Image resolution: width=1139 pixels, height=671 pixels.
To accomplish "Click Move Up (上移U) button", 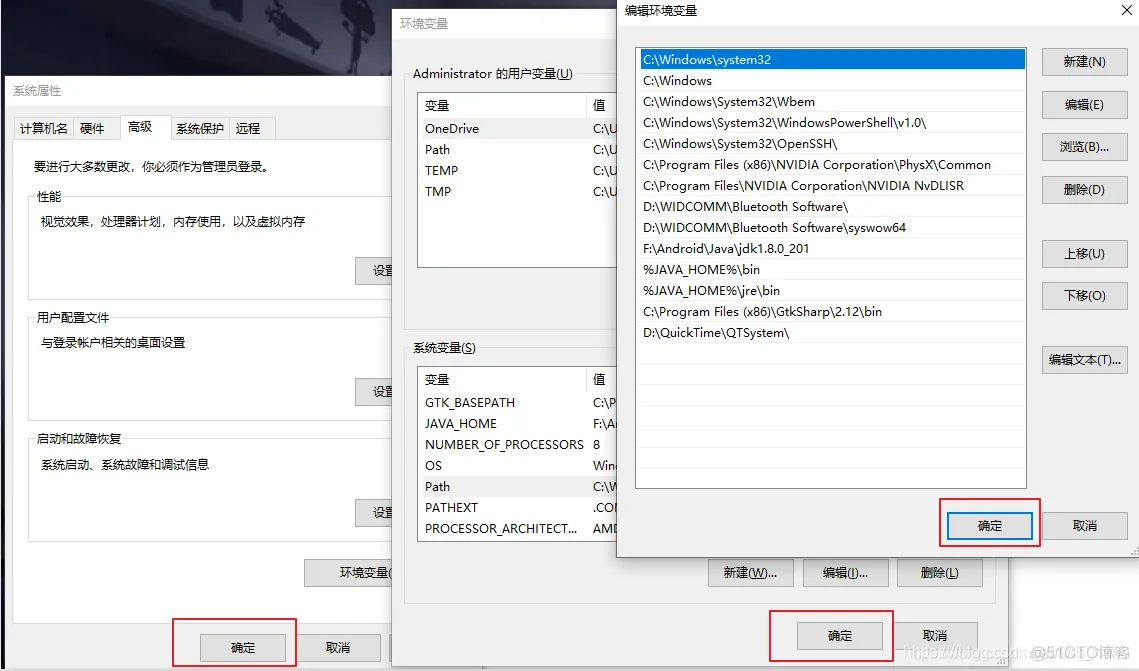I will tap(1084, 253).
